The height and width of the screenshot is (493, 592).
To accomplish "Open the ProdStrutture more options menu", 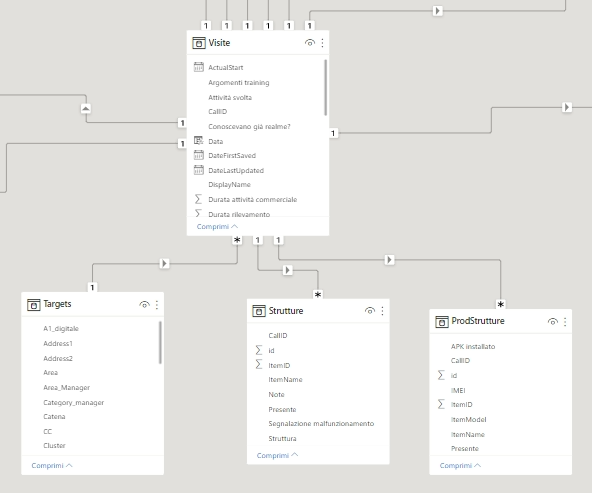I will click(565, 322).
